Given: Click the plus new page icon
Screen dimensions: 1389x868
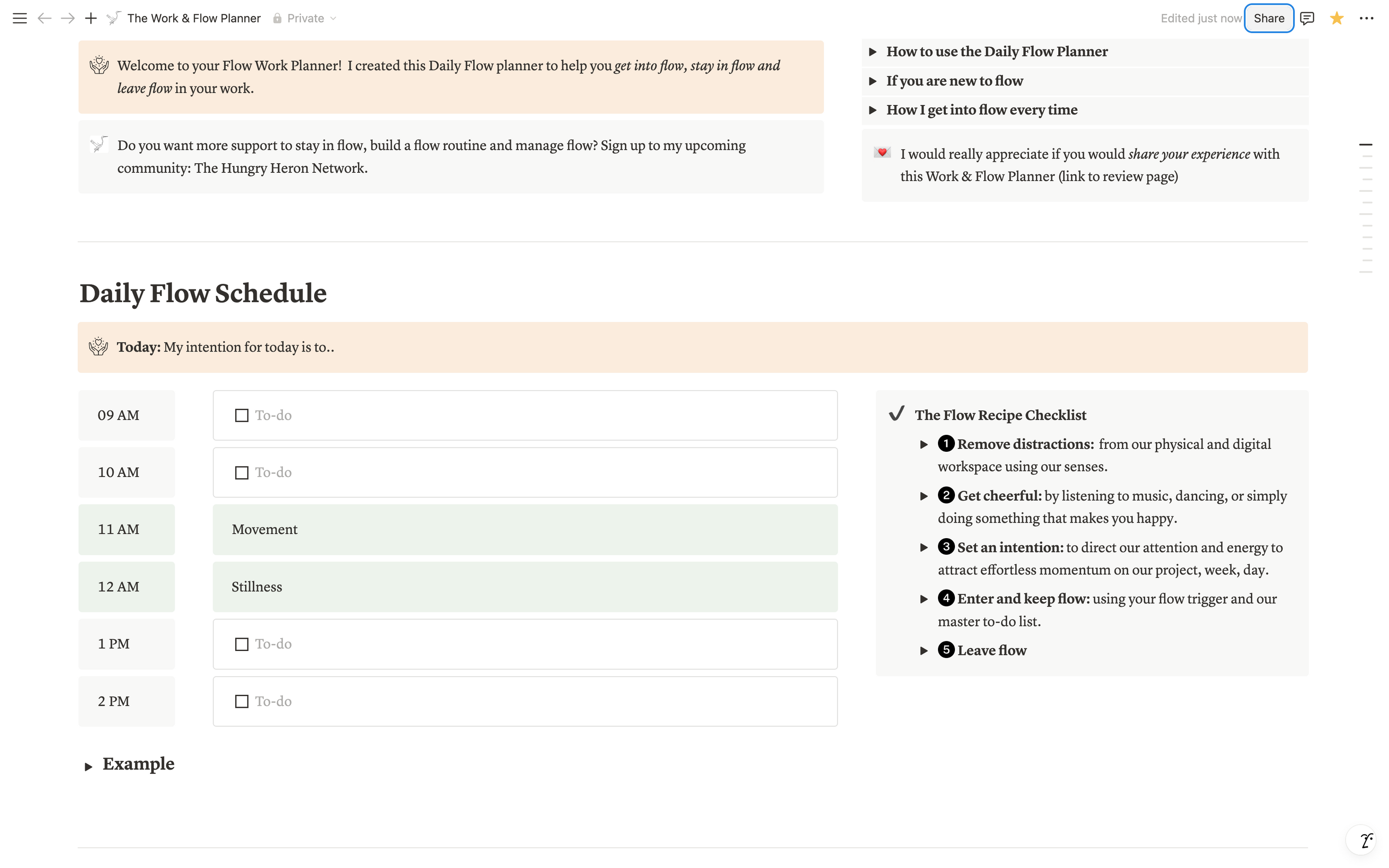Looking at the screenshot, I should click(91, 18).
